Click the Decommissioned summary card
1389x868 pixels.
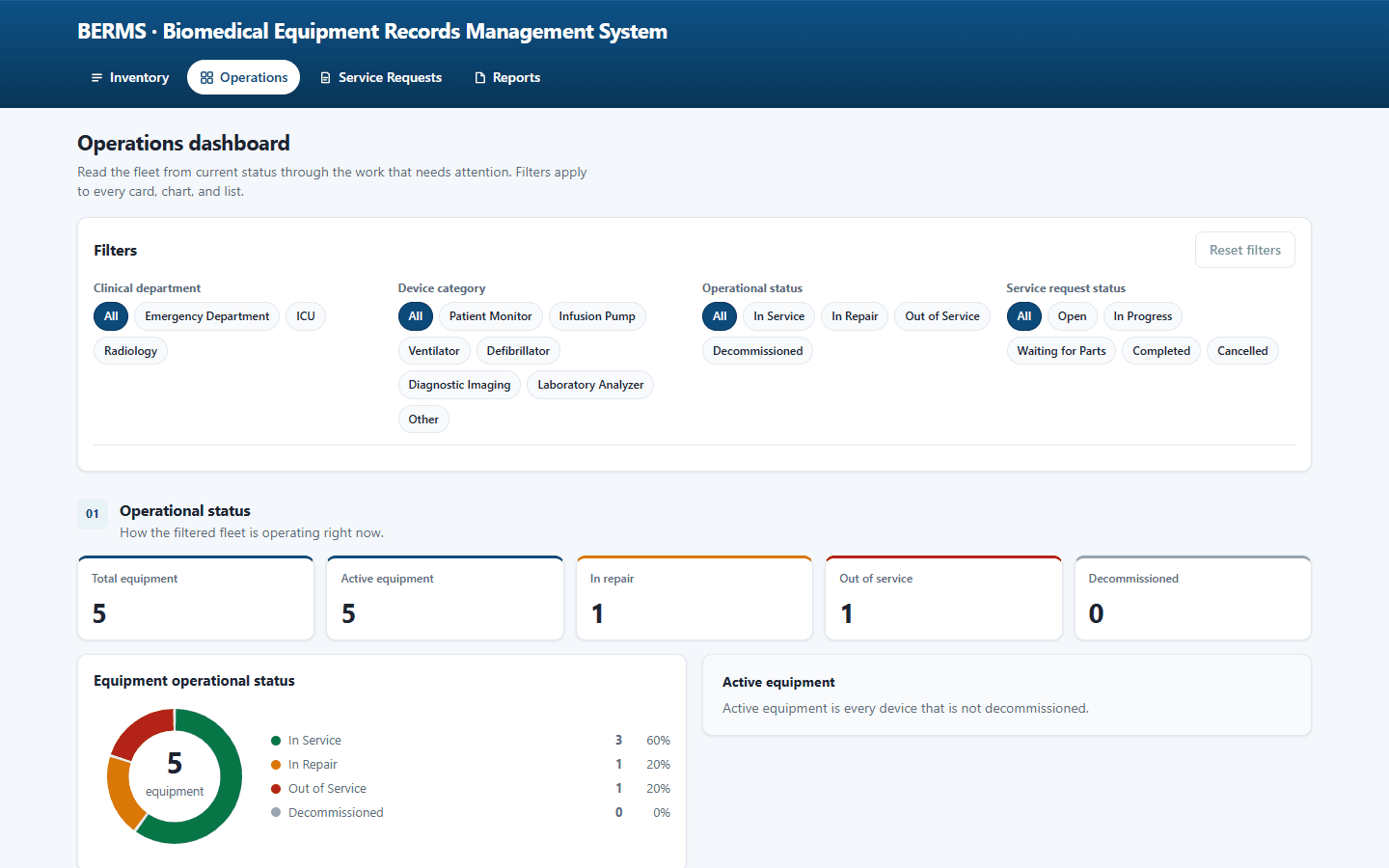click(x=1193, y=598)
